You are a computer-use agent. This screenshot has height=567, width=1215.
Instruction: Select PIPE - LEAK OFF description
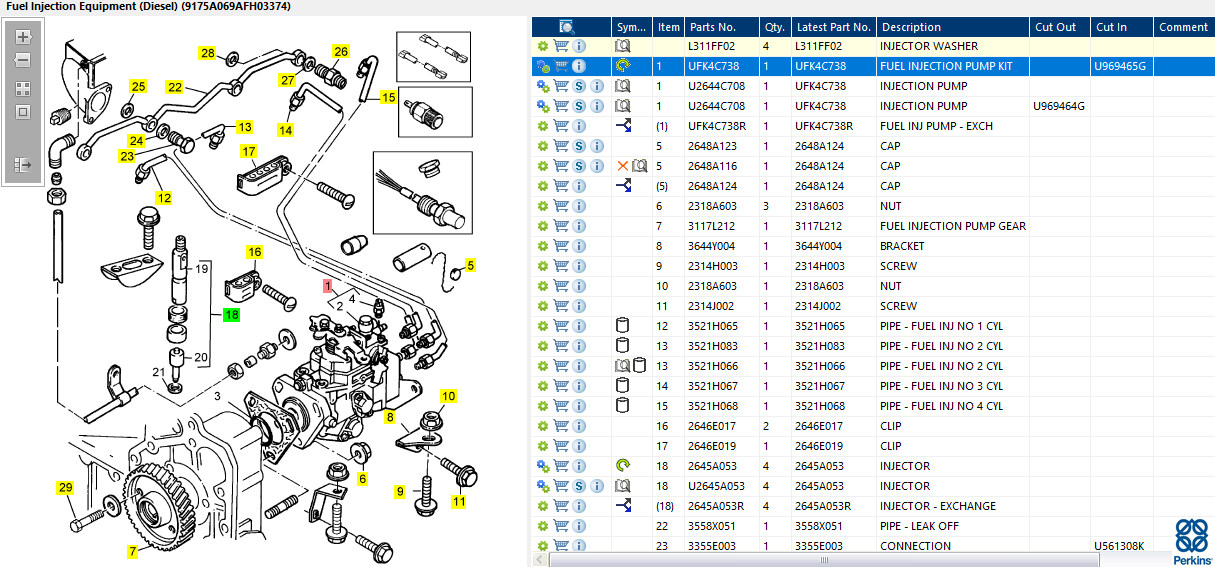point(919,526)
